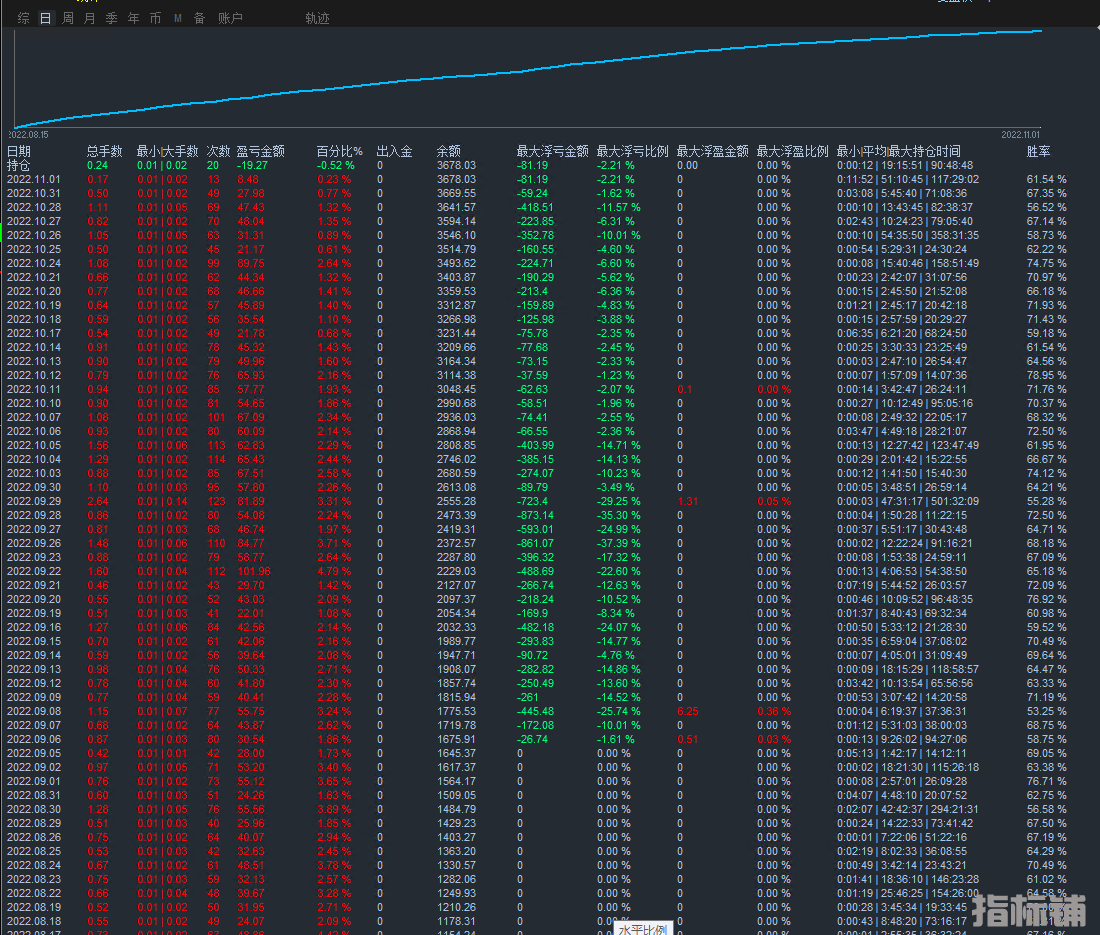
Task: Click the 胜率 column header
Action: point(1039,151)
